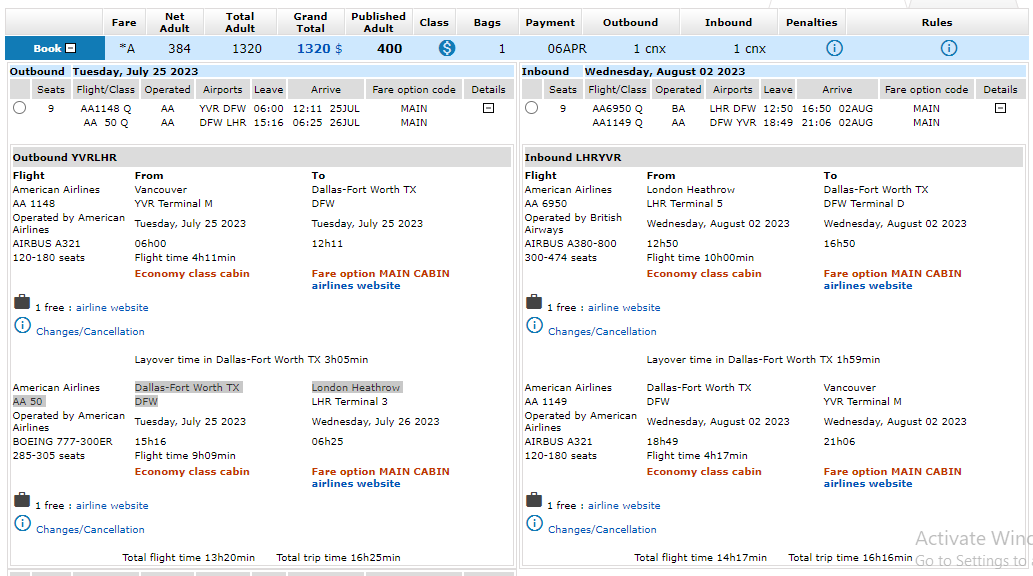Collapse inbound flight details

[1000, 108]
